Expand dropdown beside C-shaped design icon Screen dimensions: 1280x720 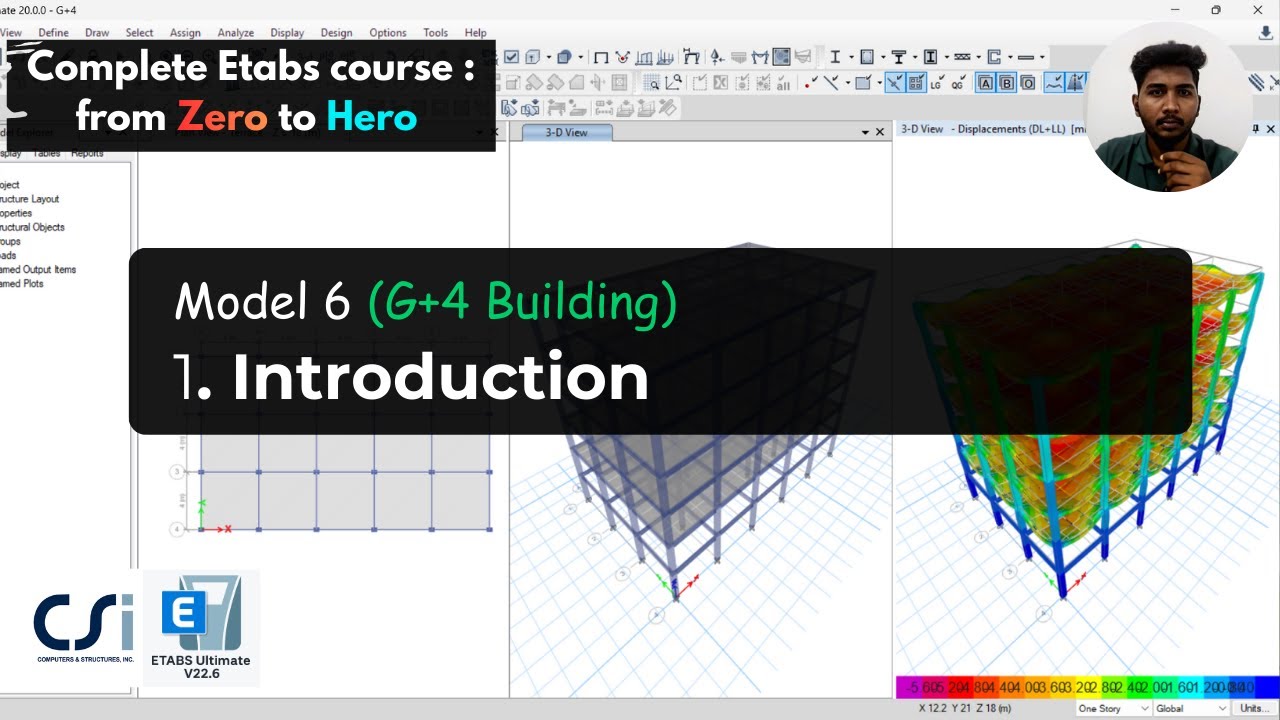1009,57
